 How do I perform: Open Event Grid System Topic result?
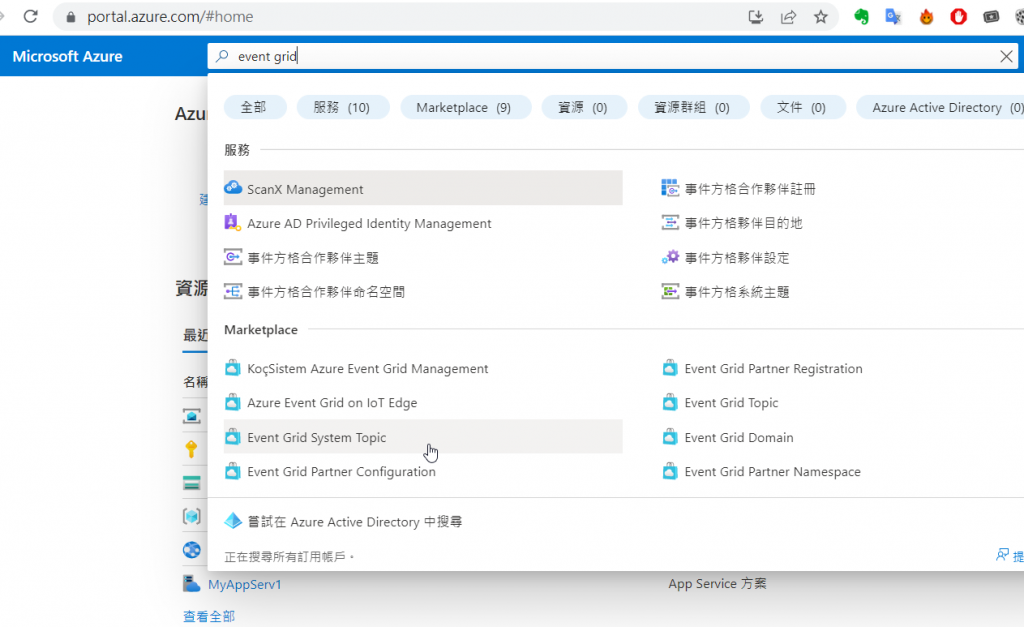423,436
